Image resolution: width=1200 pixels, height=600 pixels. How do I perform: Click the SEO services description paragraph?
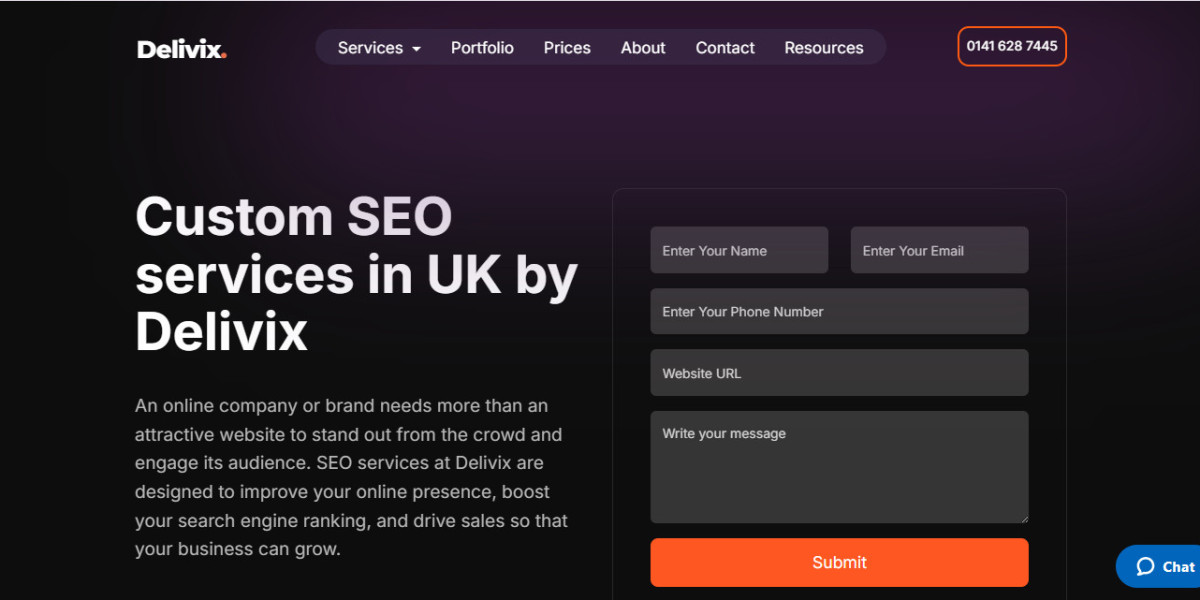[349, 477]
